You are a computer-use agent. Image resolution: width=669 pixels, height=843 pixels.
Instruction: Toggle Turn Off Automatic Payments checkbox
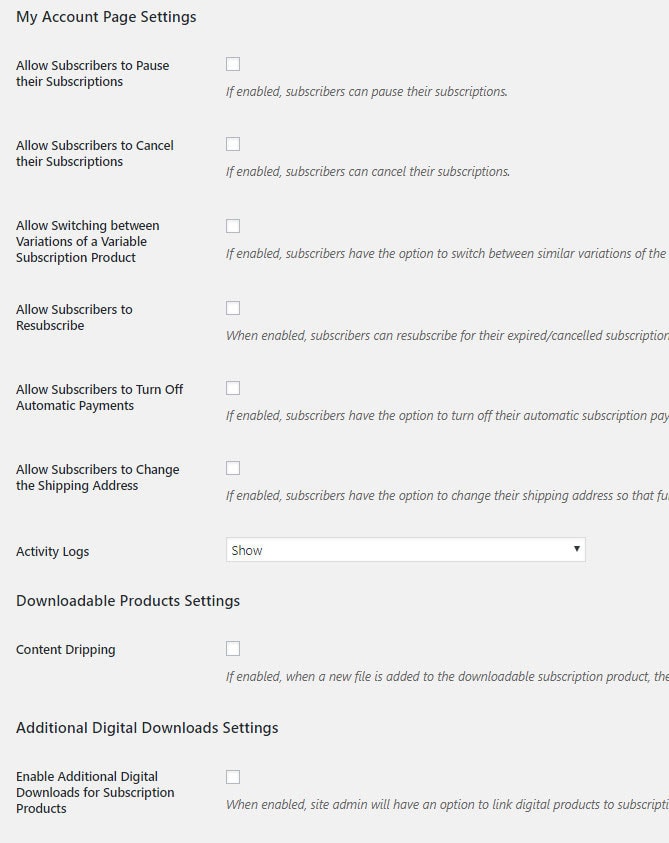pyautogui.click(x=233, y=388)
